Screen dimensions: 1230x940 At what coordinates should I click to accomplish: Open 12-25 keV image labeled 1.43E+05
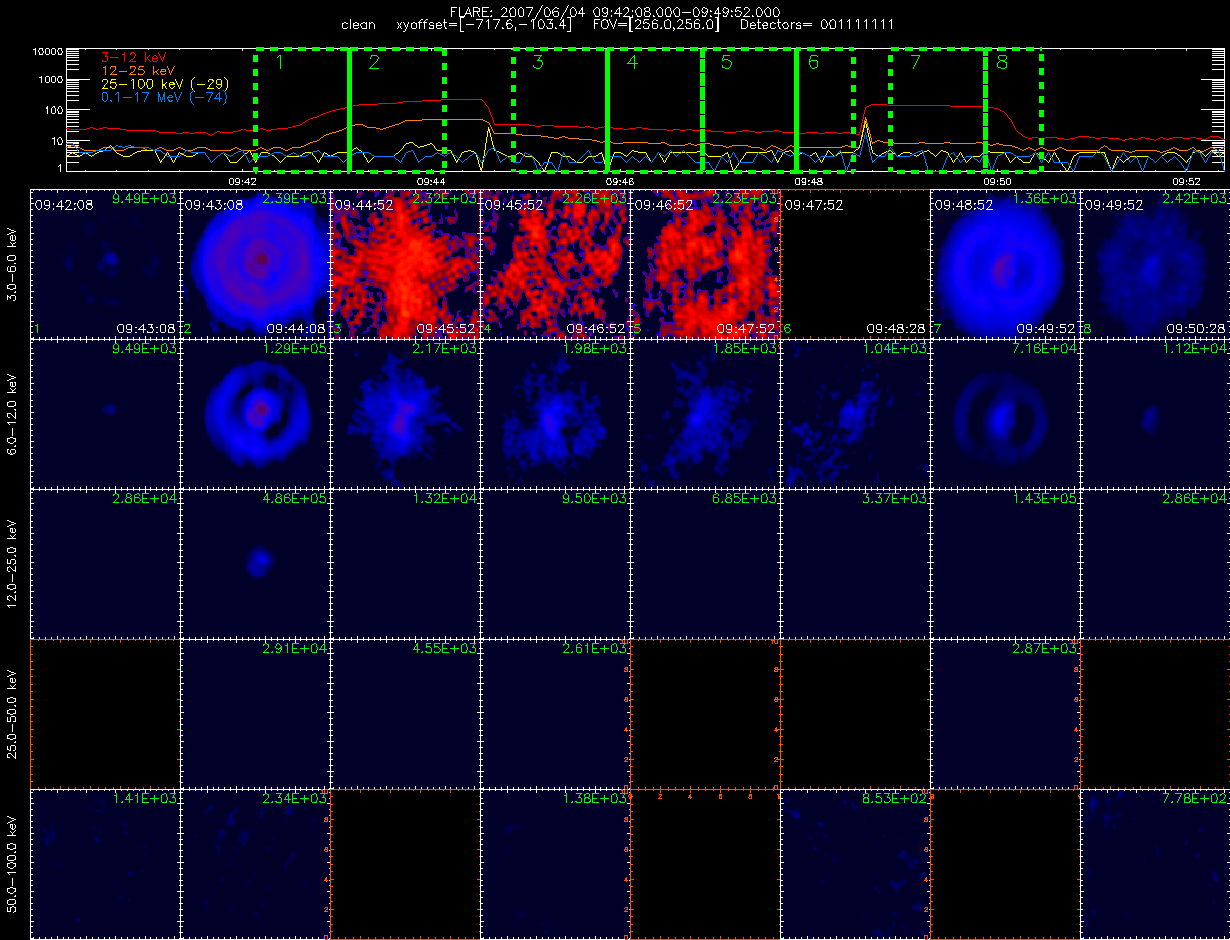click(x=1005, y=563)
